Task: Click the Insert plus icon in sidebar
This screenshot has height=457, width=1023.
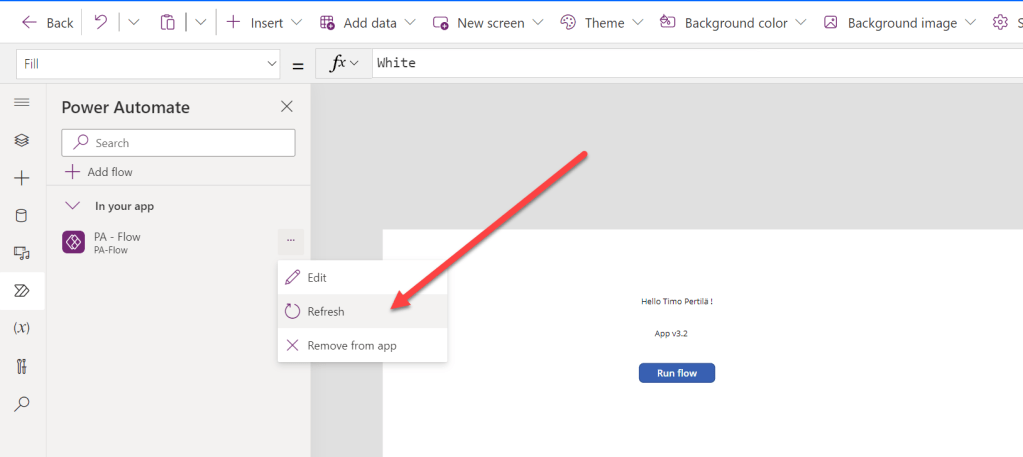Action: (22, 178)
